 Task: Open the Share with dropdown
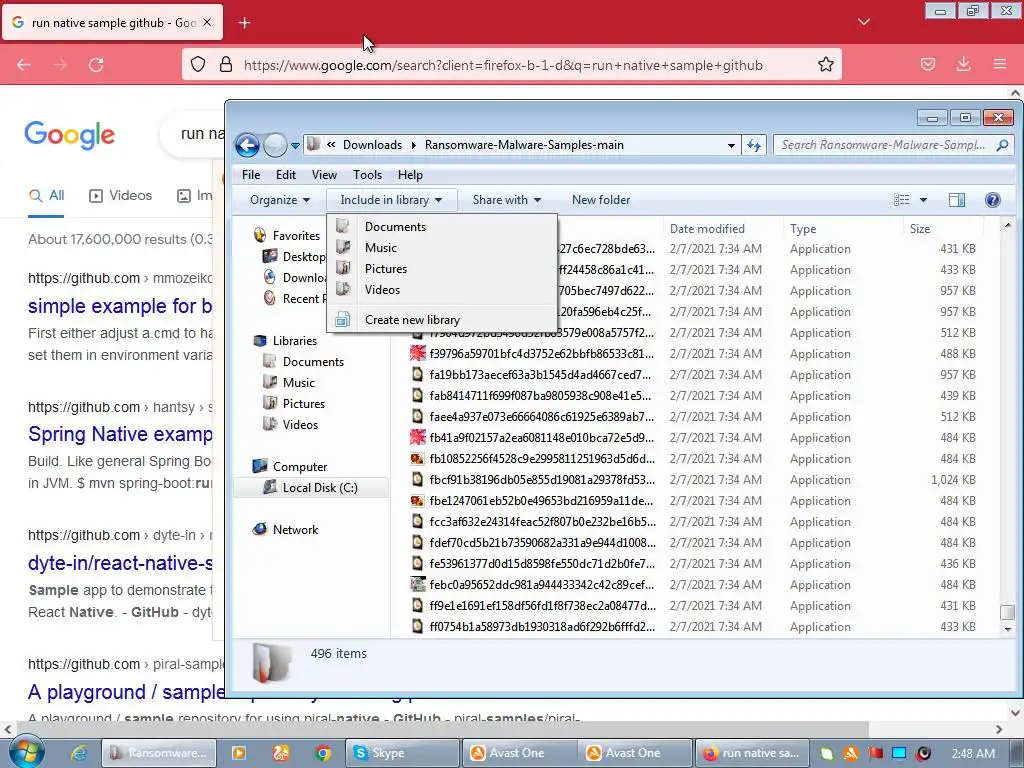click(x=507, y=200)
